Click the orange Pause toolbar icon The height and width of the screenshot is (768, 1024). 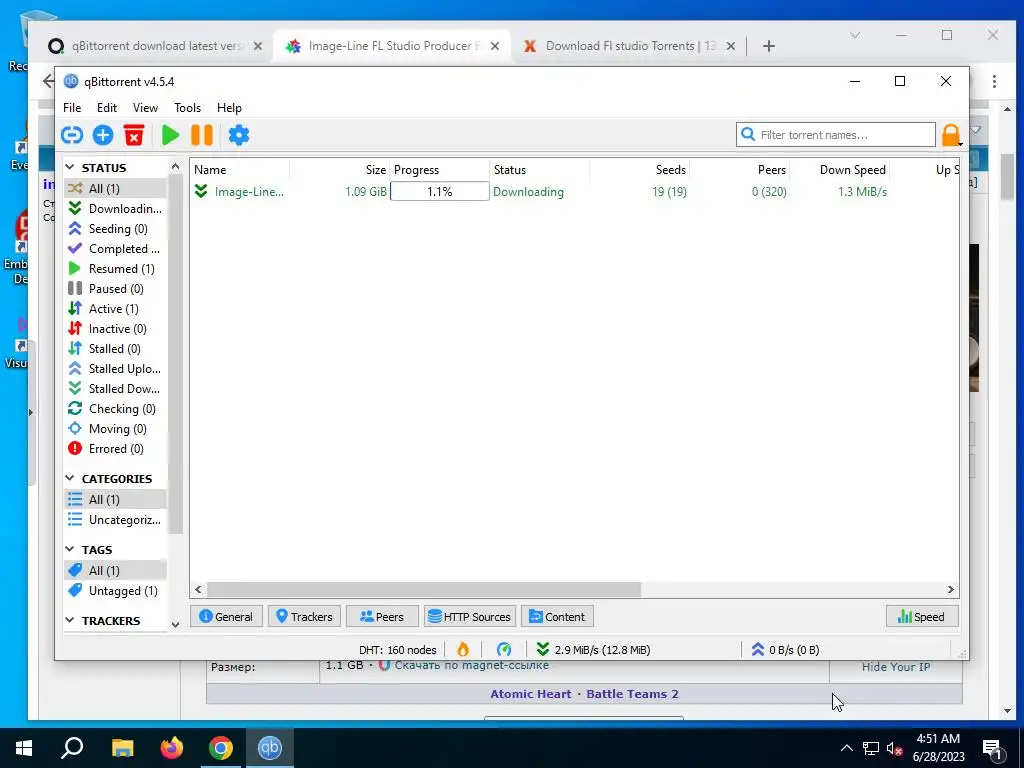click(202, 135)
